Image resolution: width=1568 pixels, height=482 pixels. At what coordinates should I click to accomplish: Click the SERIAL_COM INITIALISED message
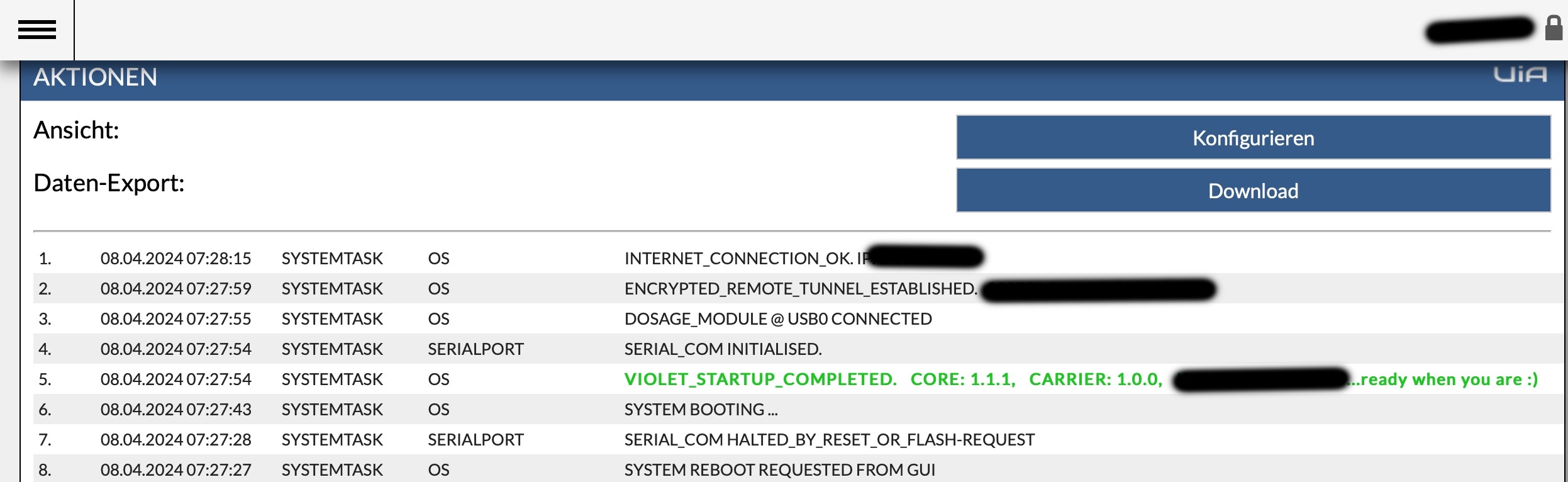723,349
